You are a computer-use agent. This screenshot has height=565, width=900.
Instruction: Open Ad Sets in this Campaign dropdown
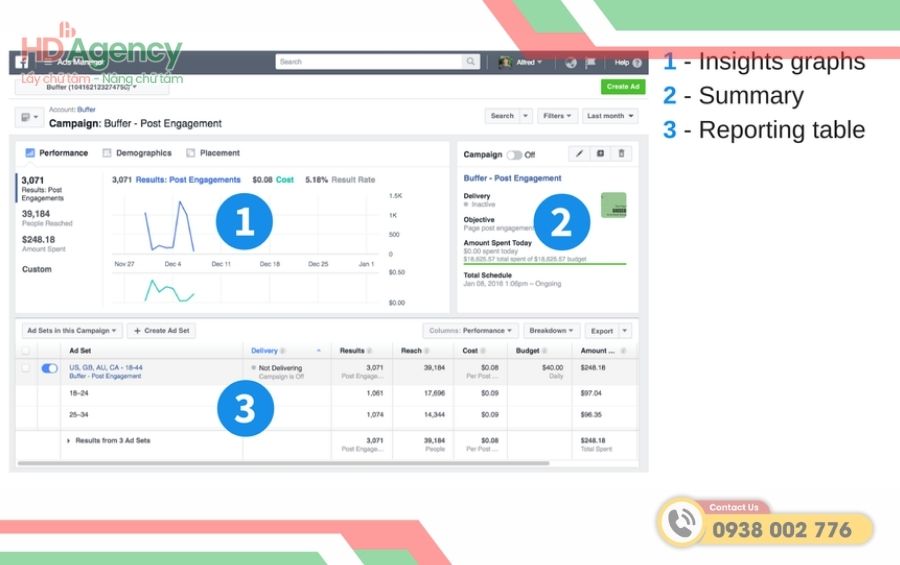[72, 331]
